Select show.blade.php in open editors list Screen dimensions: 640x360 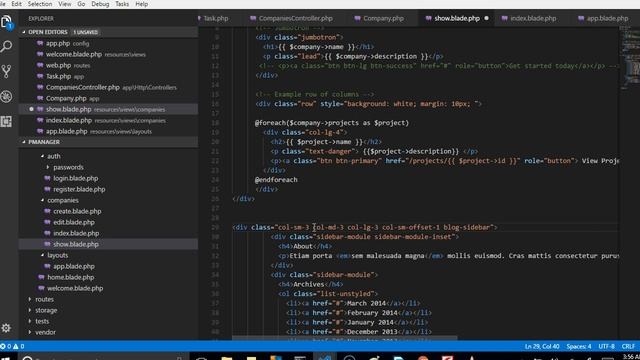108,109
